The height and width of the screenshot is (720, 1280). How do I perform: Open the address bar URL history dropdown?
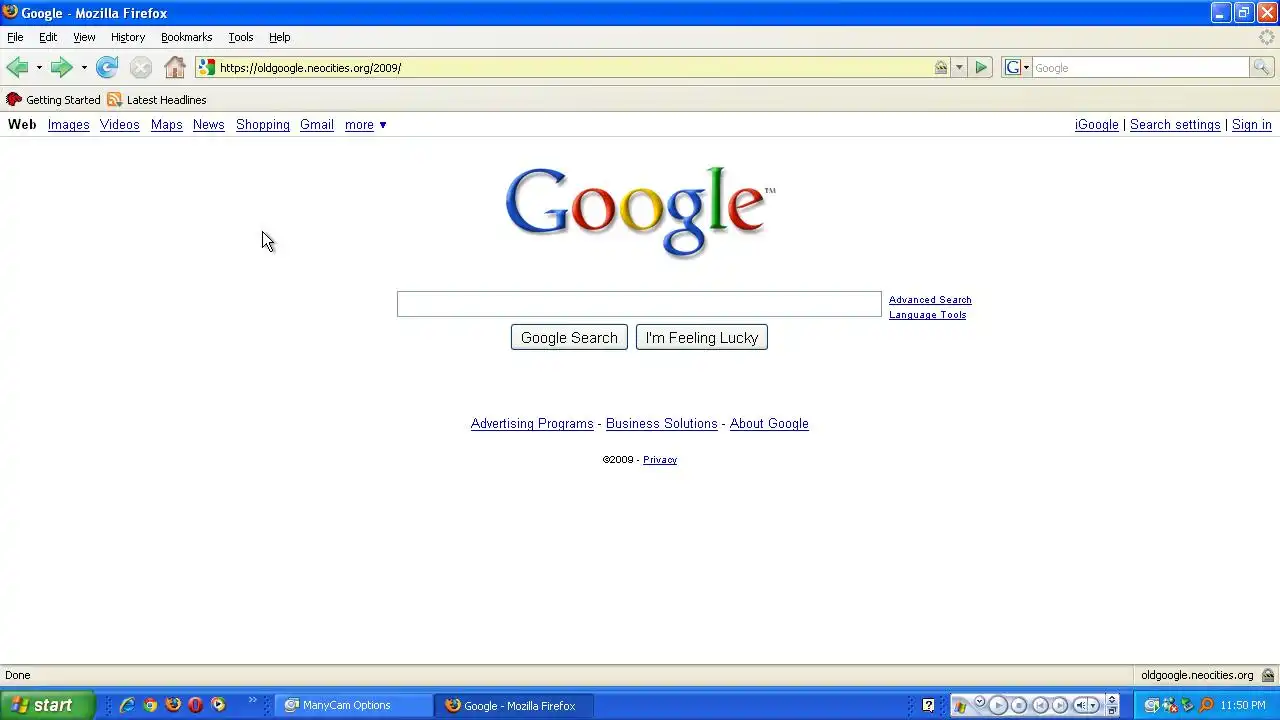[x=959, y=67]
